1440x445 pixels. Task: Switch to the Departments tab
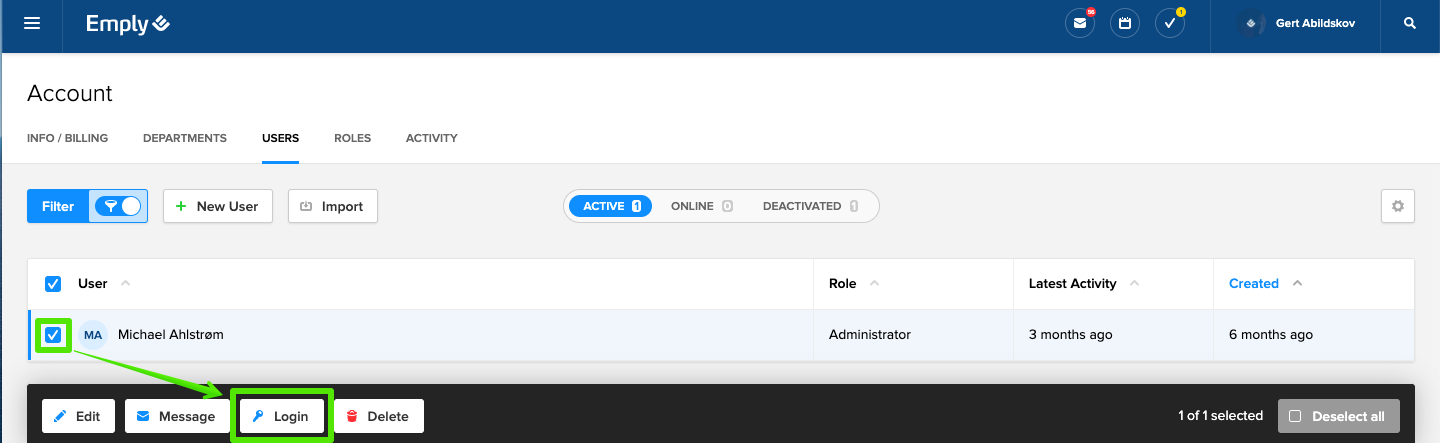[x=185, y=138]
